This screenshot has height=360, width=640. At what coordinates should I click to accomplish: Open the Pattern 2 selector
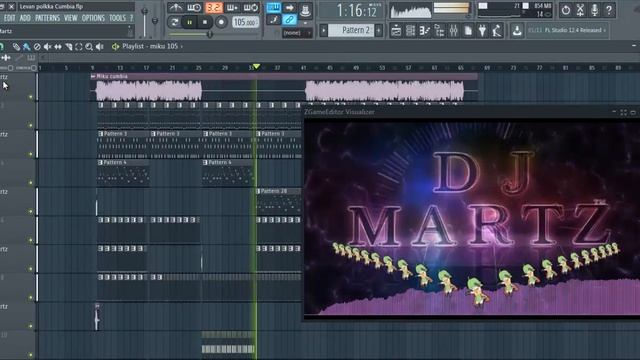[351, 30]
